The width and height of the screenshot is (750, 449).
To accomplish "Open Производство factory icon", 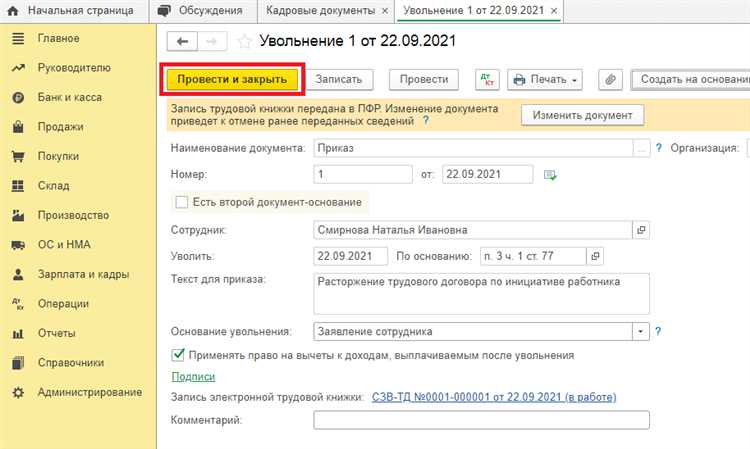I will coord(18,215).
